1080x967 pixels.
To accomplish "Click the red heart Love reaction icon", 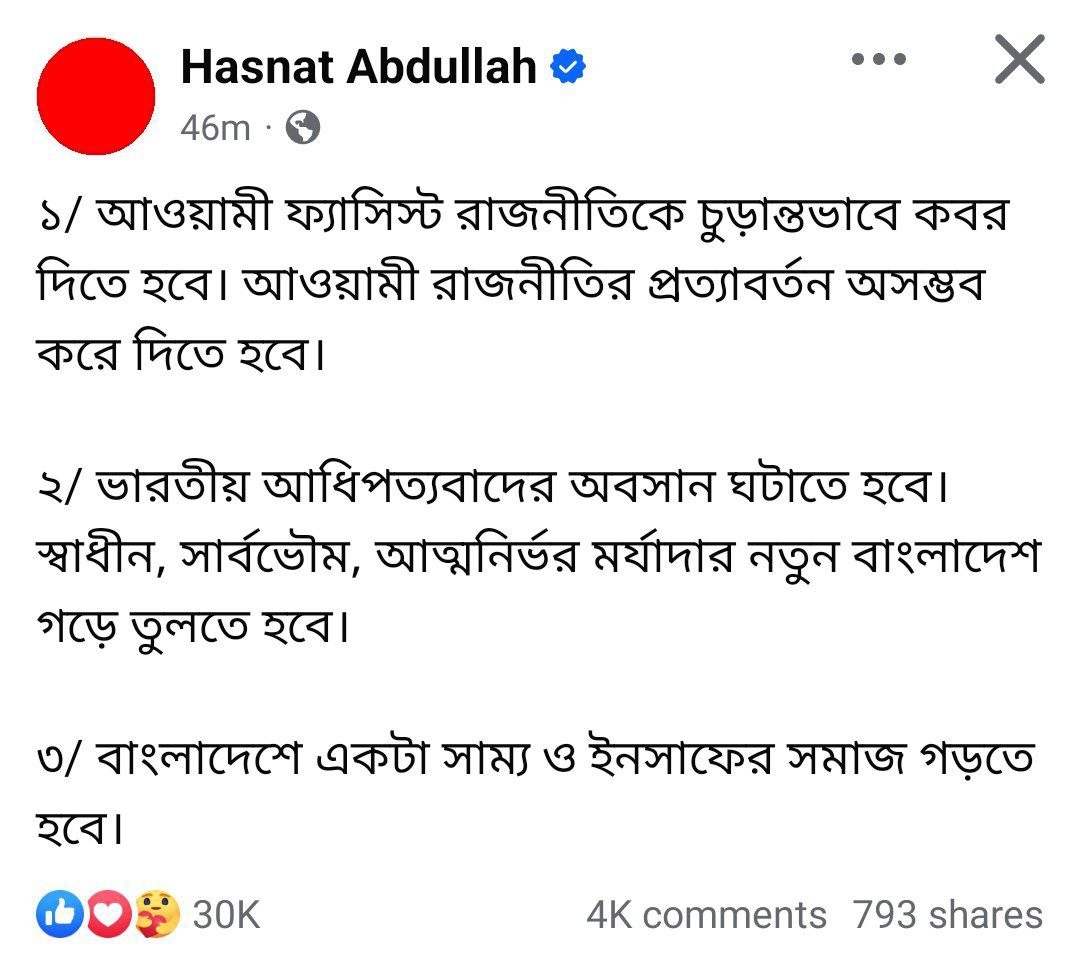I will pos(107,914).
